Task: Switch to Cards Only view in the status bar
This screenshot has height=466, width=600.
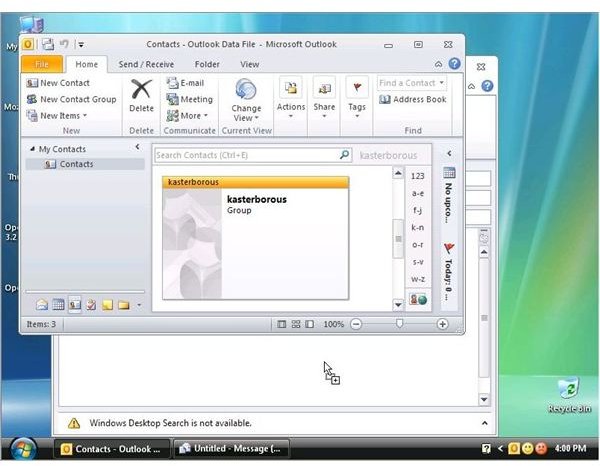Action: coord(296,324)
